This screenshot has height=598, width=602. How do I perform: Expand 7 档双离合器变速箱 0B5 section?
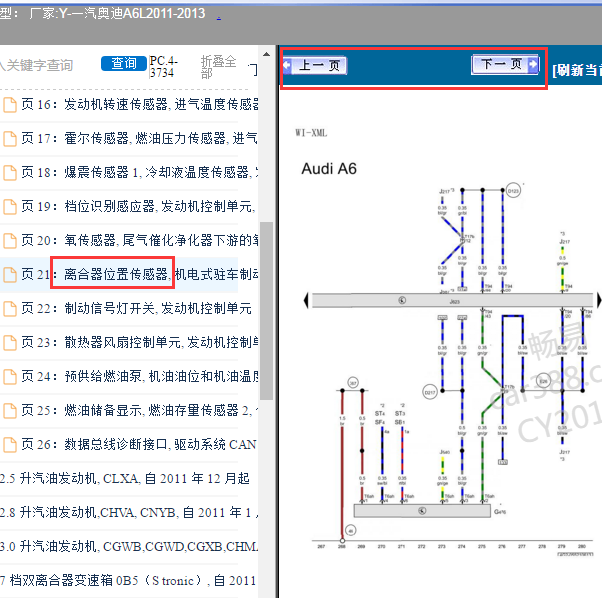(128, 580)
